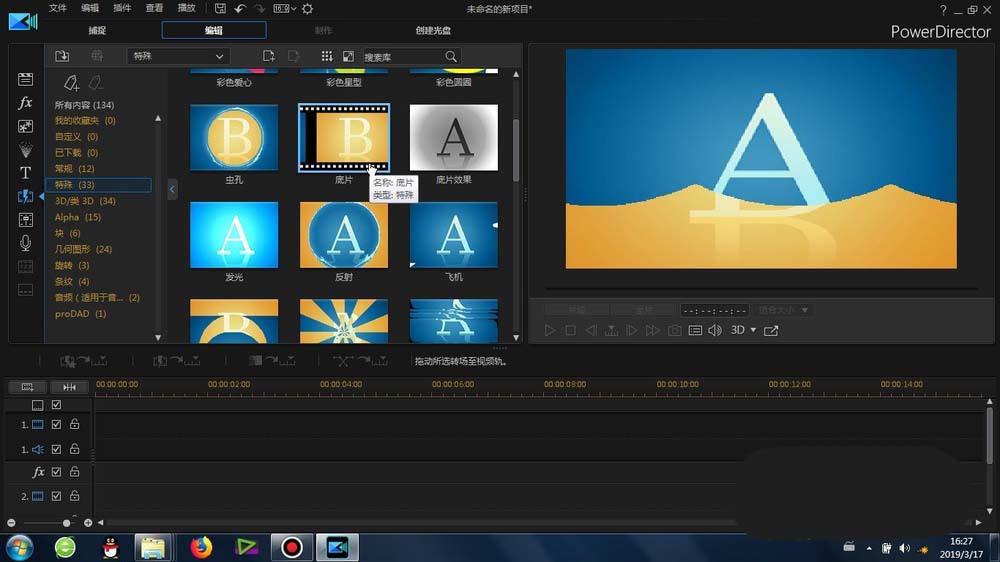This screenshot has height=562, width=1000.
Task: Collapse the category panel with arrow
Action: 172,189
